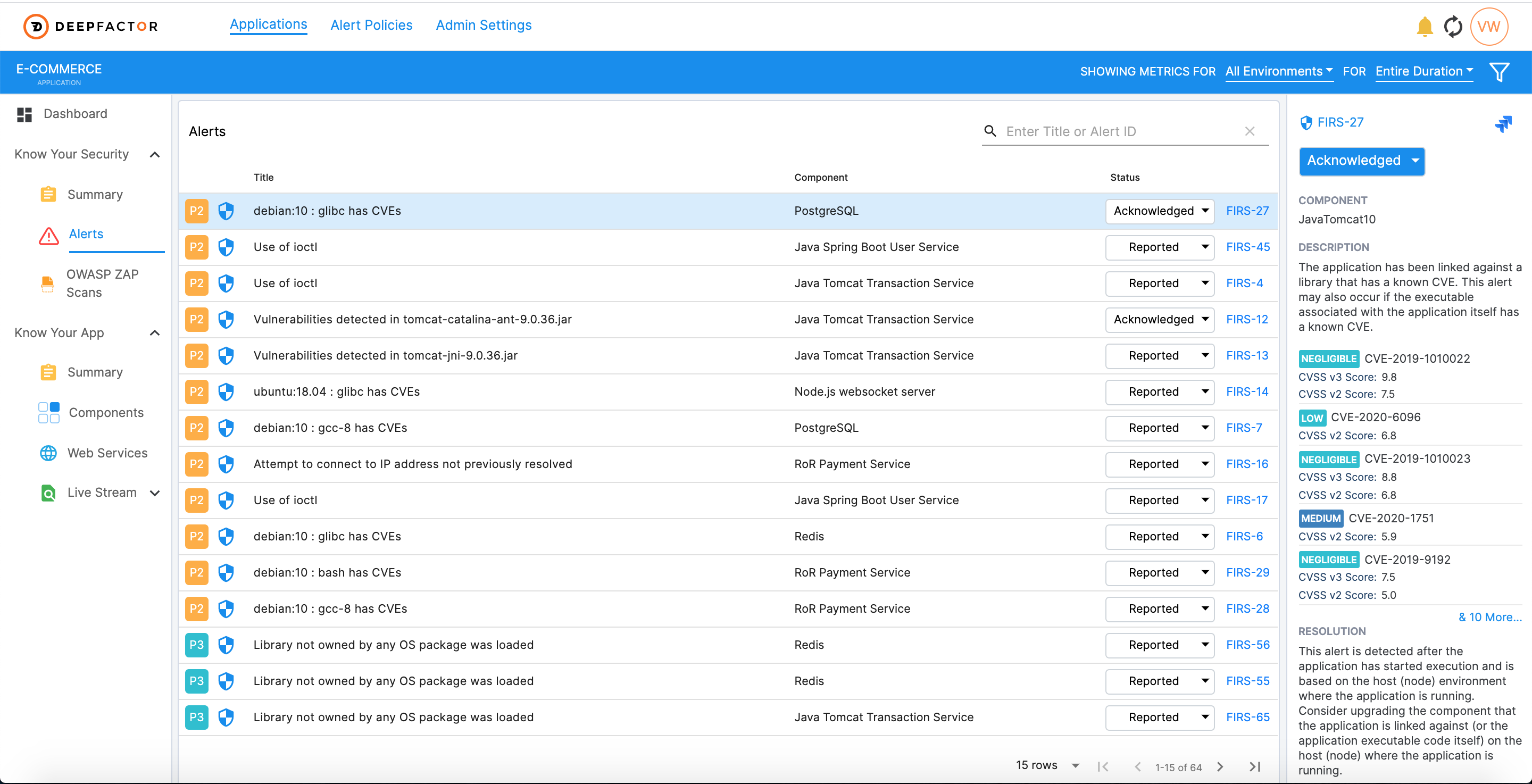1532x784 pixels.
Task: Click Know Your Security Summary clipboard icon
Action: [x=48, y=195]
